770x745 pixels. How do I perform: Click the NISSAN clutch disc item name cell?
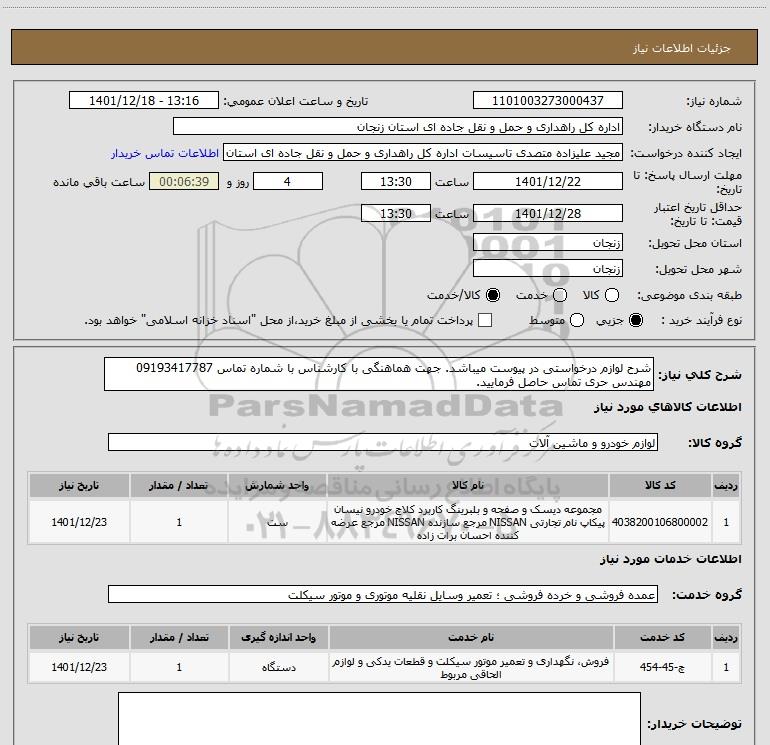coord(468,522)
